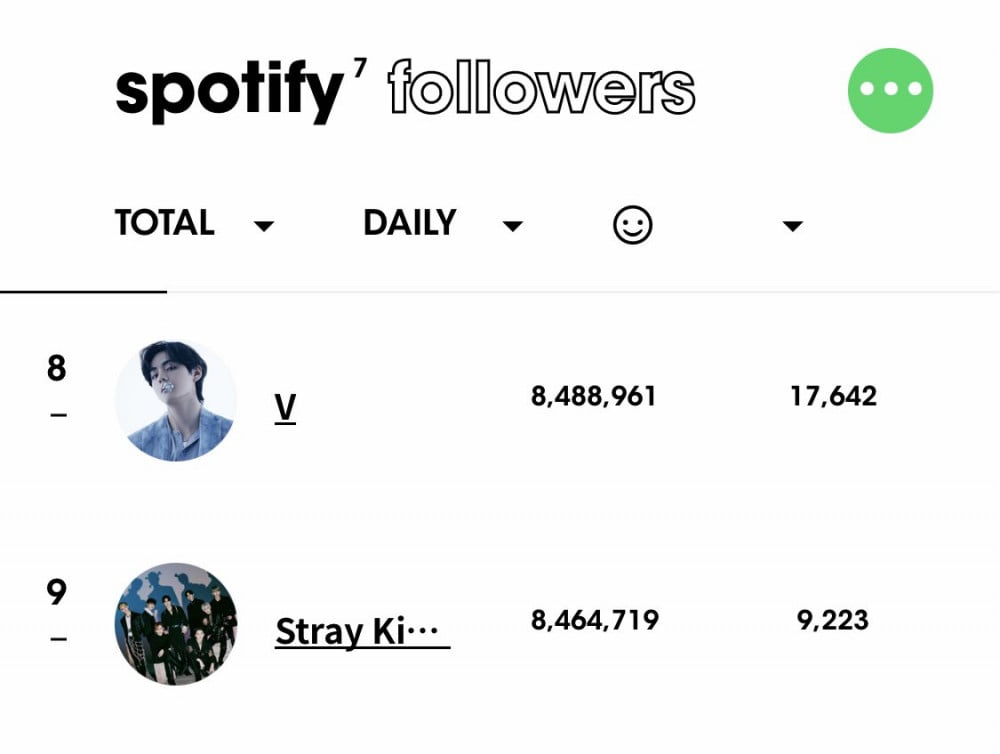Open the V artist link
Viewport: 1000px width, 754px height.
285,408
